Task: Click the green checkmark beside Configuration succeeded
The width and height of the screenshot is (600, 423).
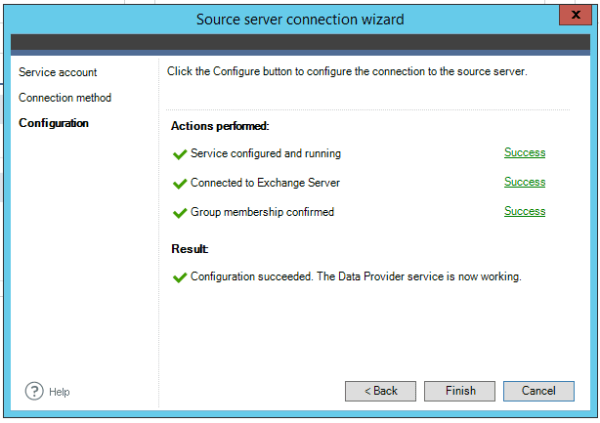Action: [x=180, y=276]
